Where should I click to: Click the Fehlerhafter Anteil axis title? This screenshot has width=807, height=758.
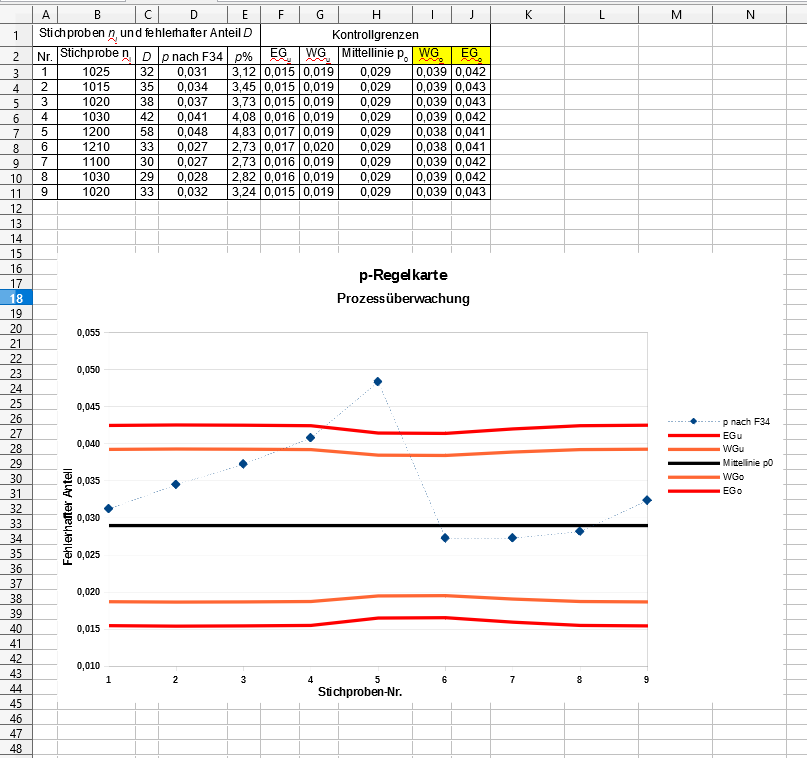point(68,526)
